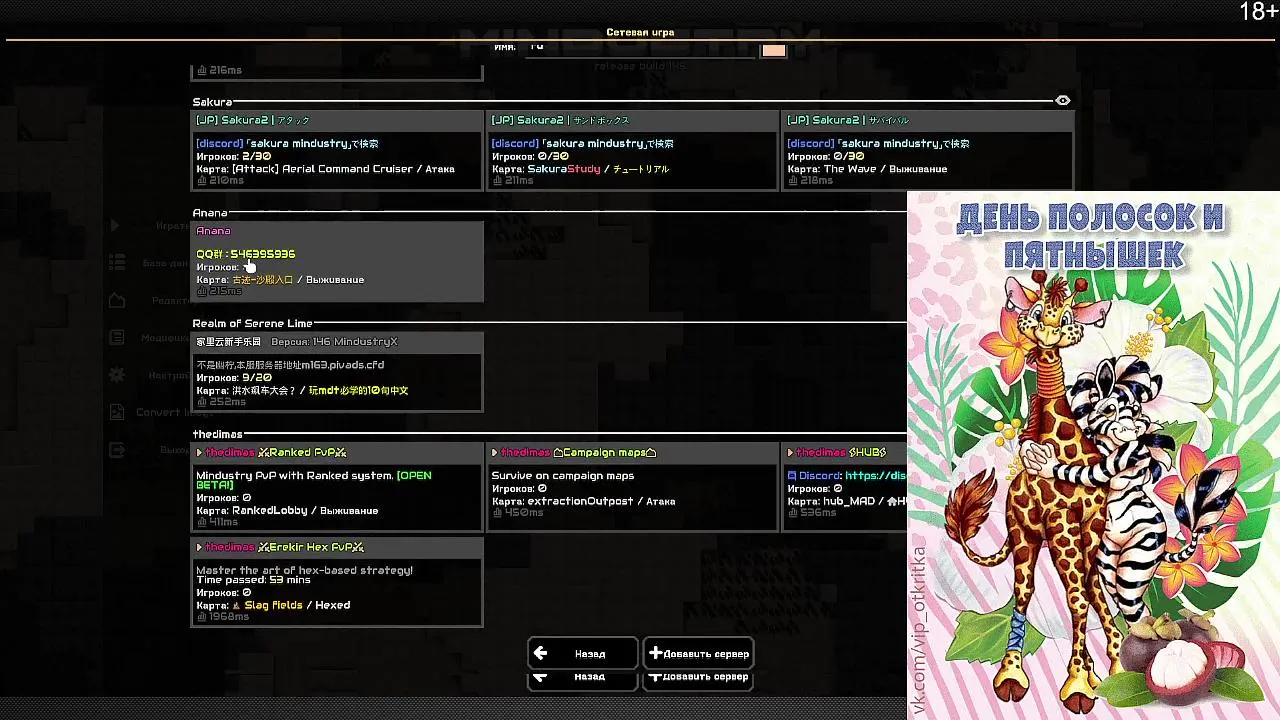Screen dimensions: 1280x720
Task: Click the Anana group heading
Action: [x=210, y=213]
